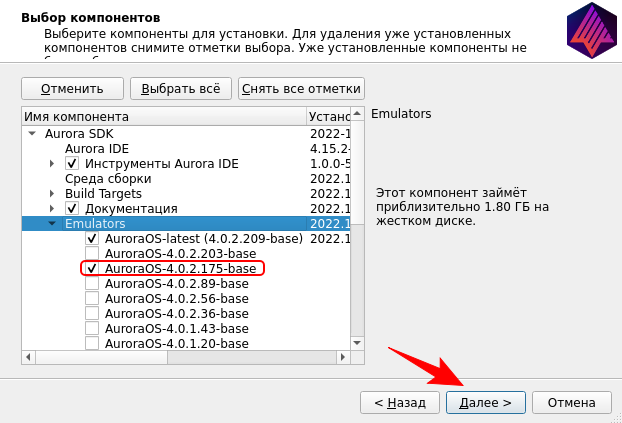Expand the Документация tree node
622x423 pixels.
click(52, 208)
